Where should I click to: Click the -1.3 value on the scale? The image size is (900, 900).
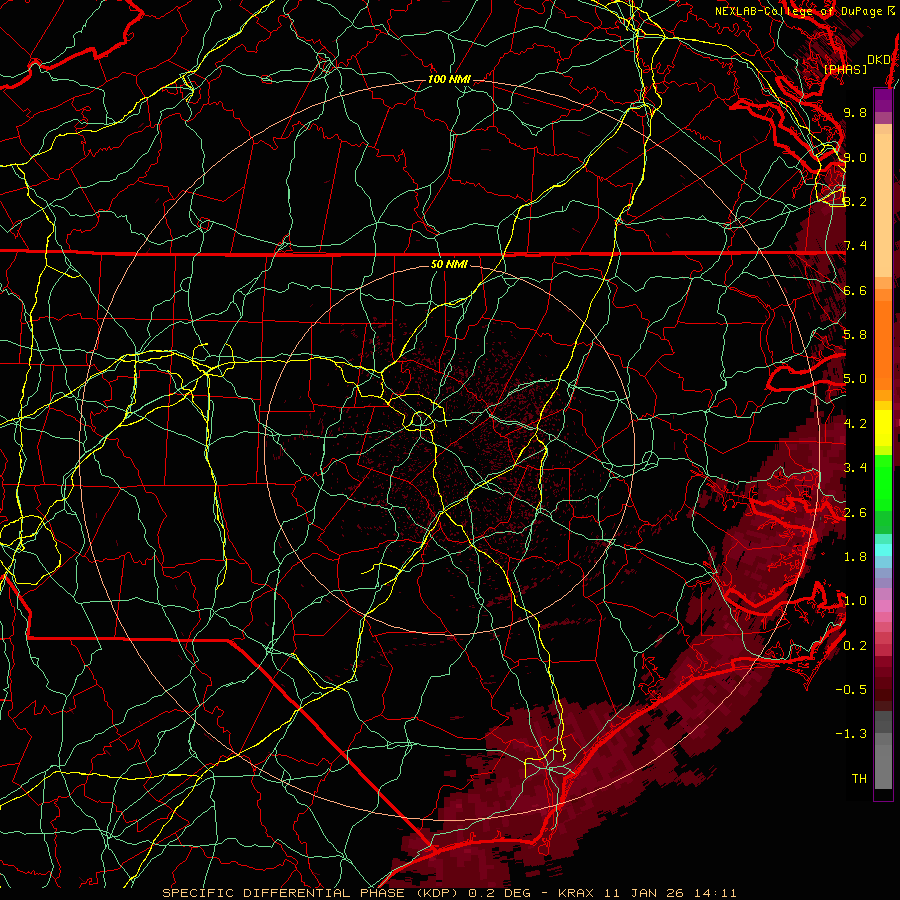pos(851,734)
